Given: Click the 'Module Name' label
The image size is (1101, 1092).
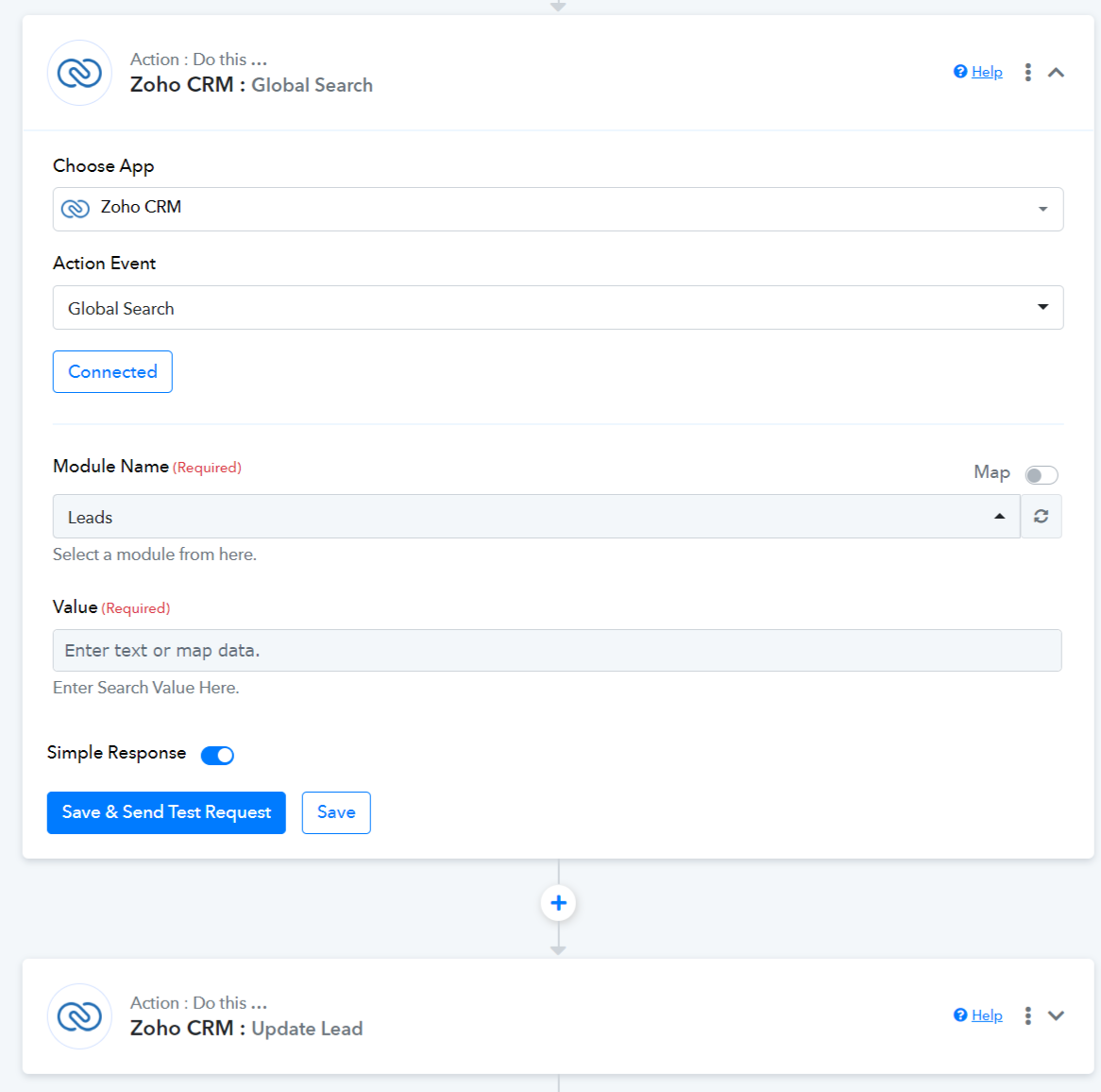Looking at the screenshot, I should (x=110, y=467).
